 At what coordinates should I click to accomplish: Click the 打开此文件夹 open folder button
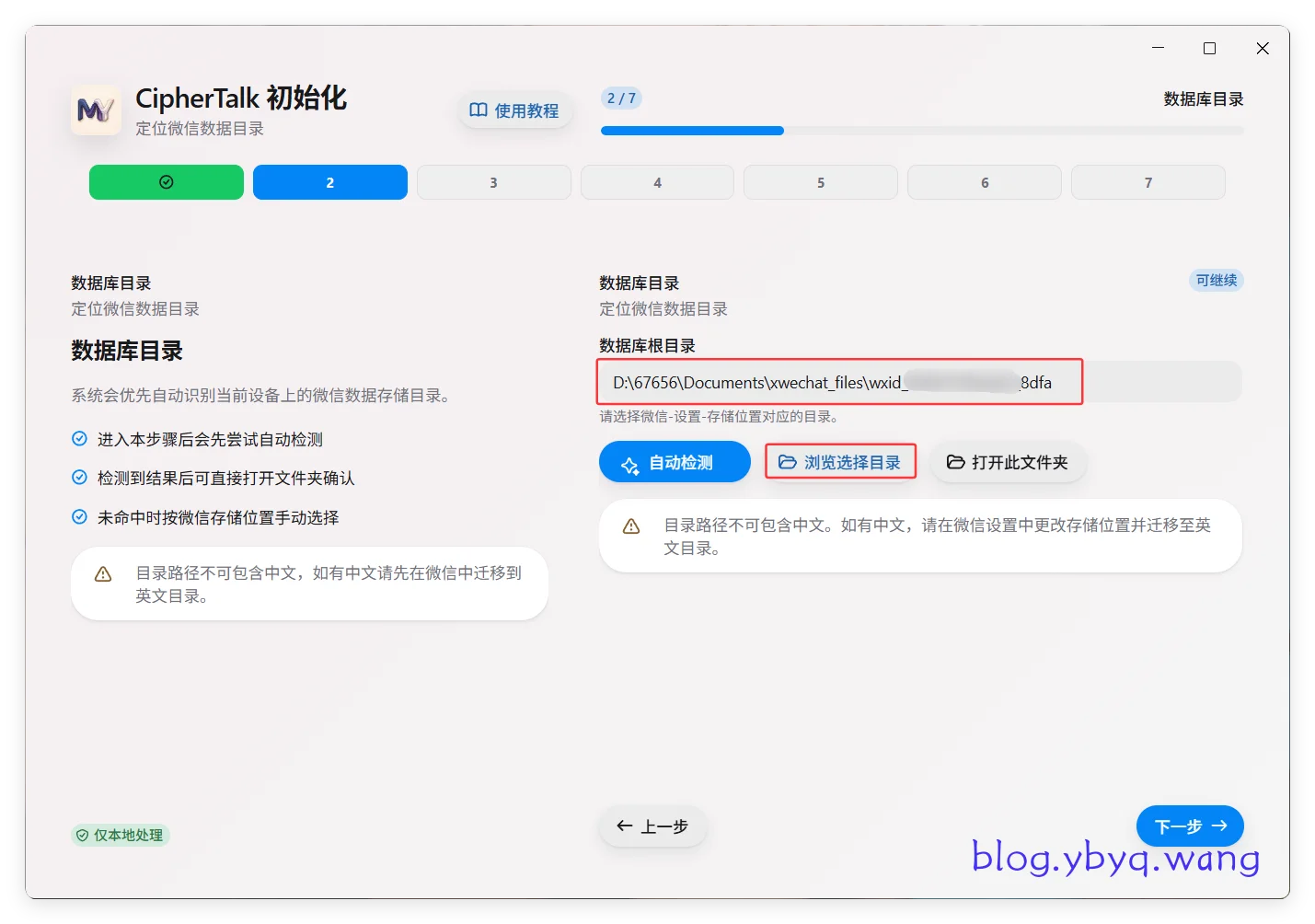[1008, 462]
